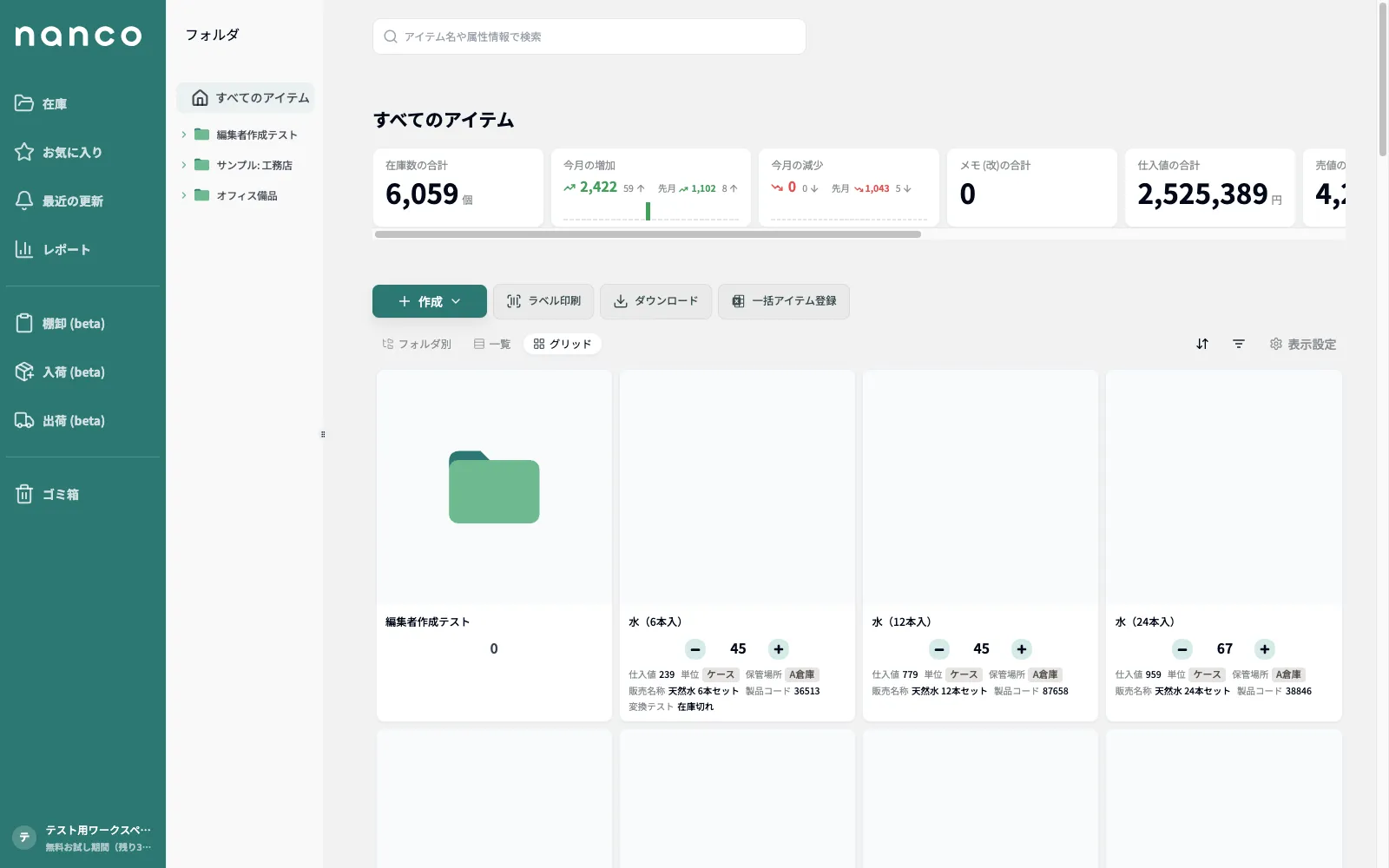This screenshot has height=868, width=1389.
Task: Decrease quantity of 水（24本入）
Action: click(x=1182, y=649)
